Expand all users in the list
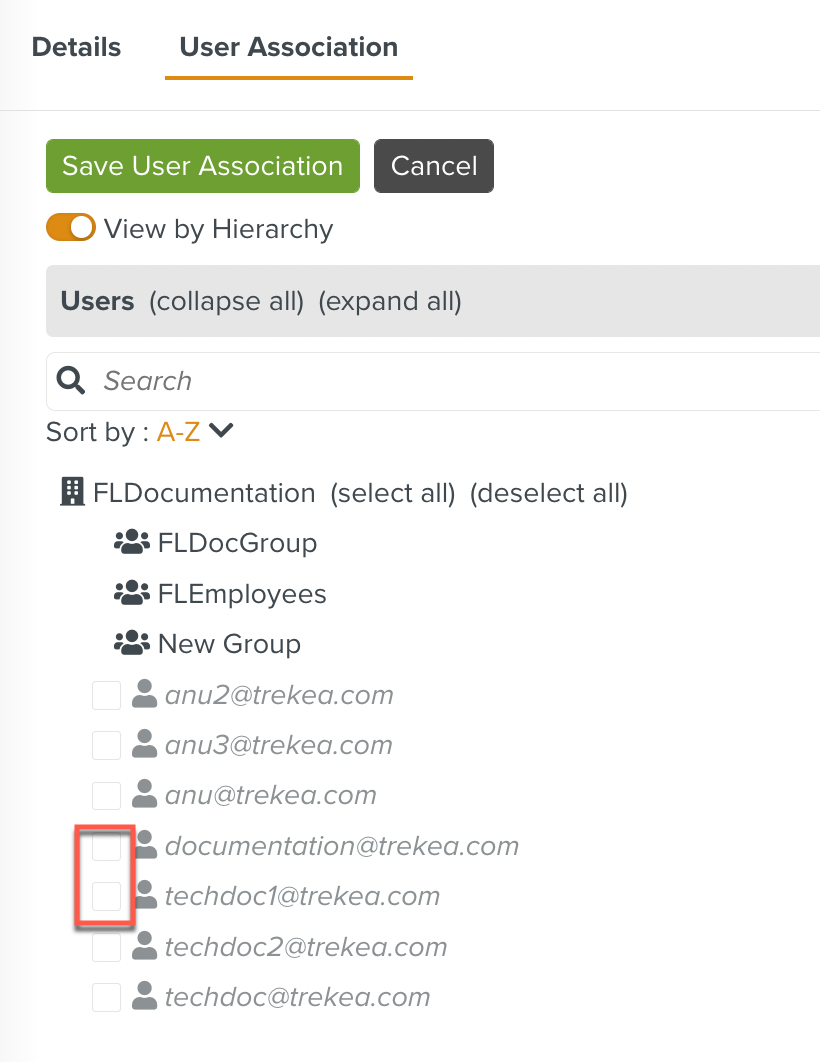This screenshot has height=1062, width=820. pyautogui.click(x=390, y=301)
